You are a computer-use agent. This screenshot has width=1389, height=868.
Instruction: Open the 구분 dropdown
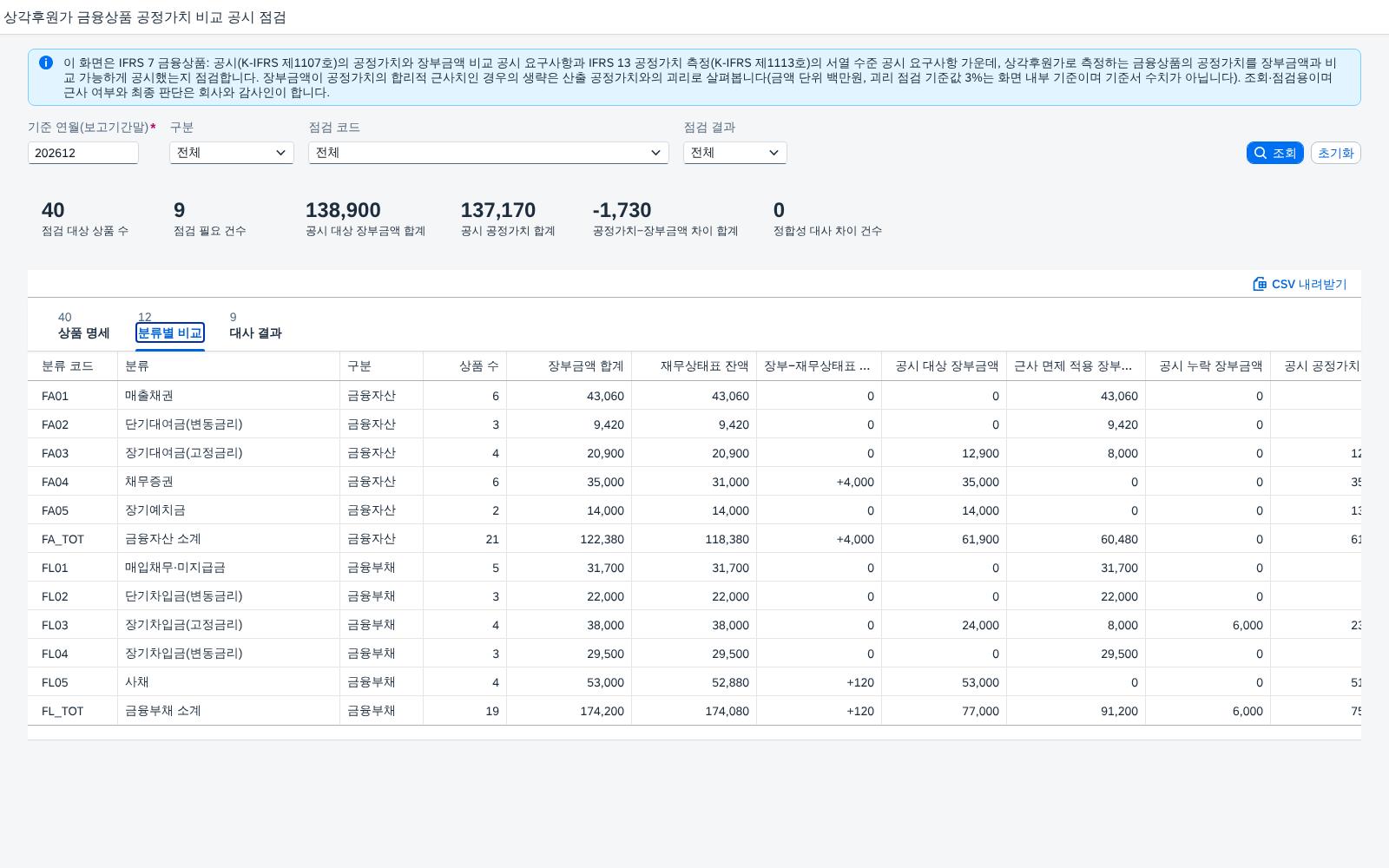(x=232, y=153)
